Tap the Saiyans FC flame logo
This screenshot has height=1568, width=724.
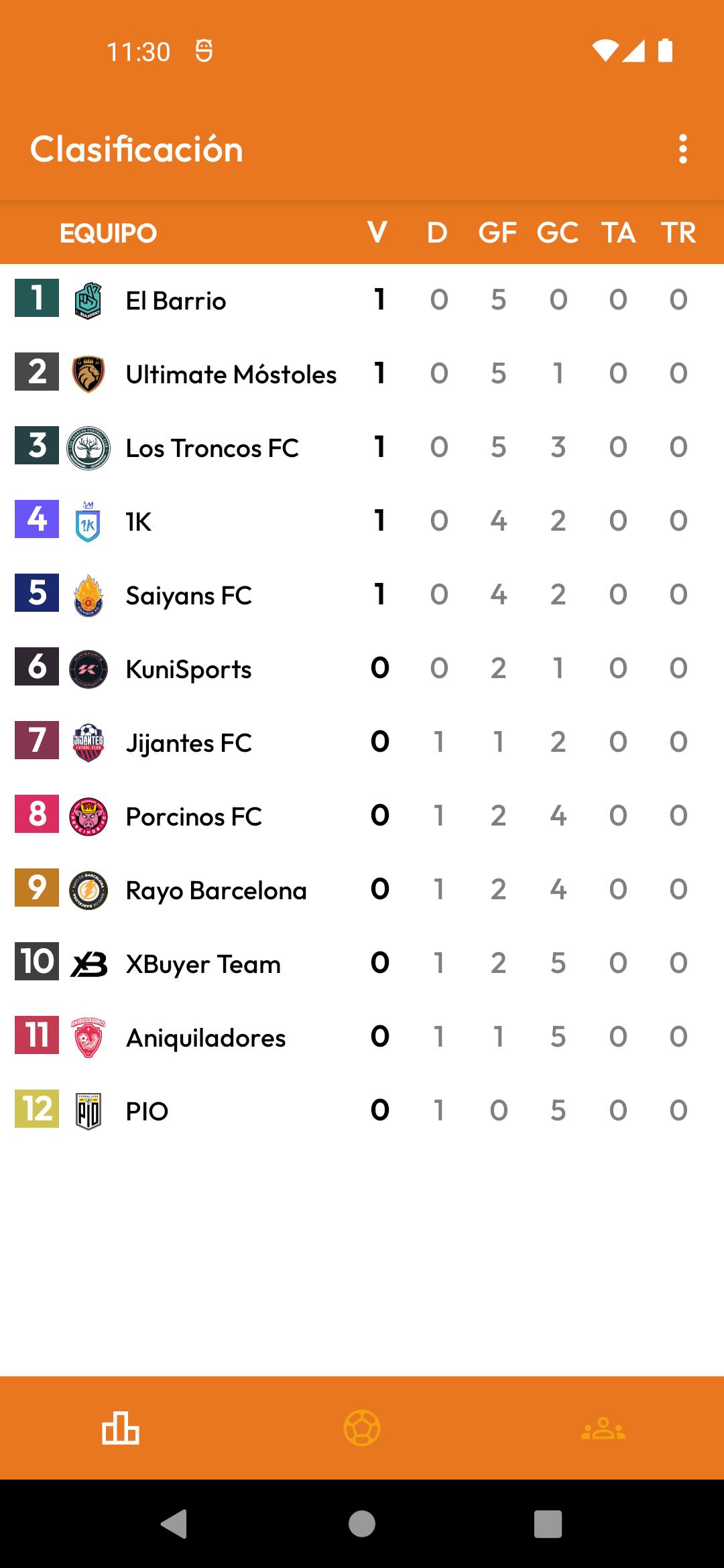(x=88, y=595)
